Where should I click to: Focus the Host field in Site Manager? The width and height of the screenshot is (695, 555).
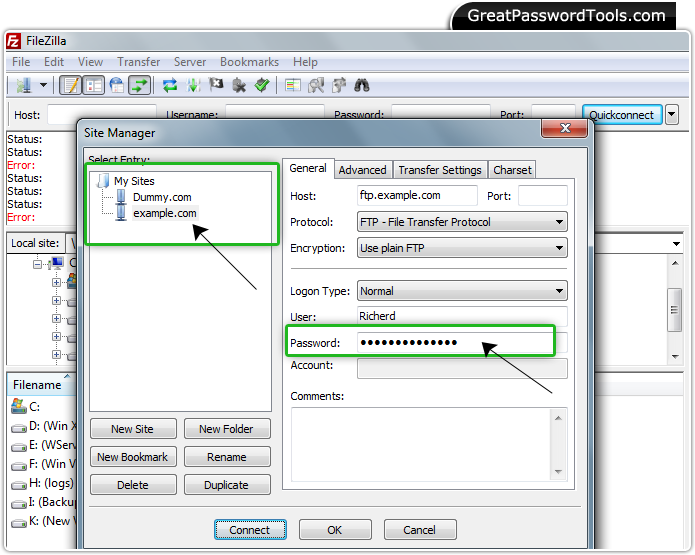417,195
